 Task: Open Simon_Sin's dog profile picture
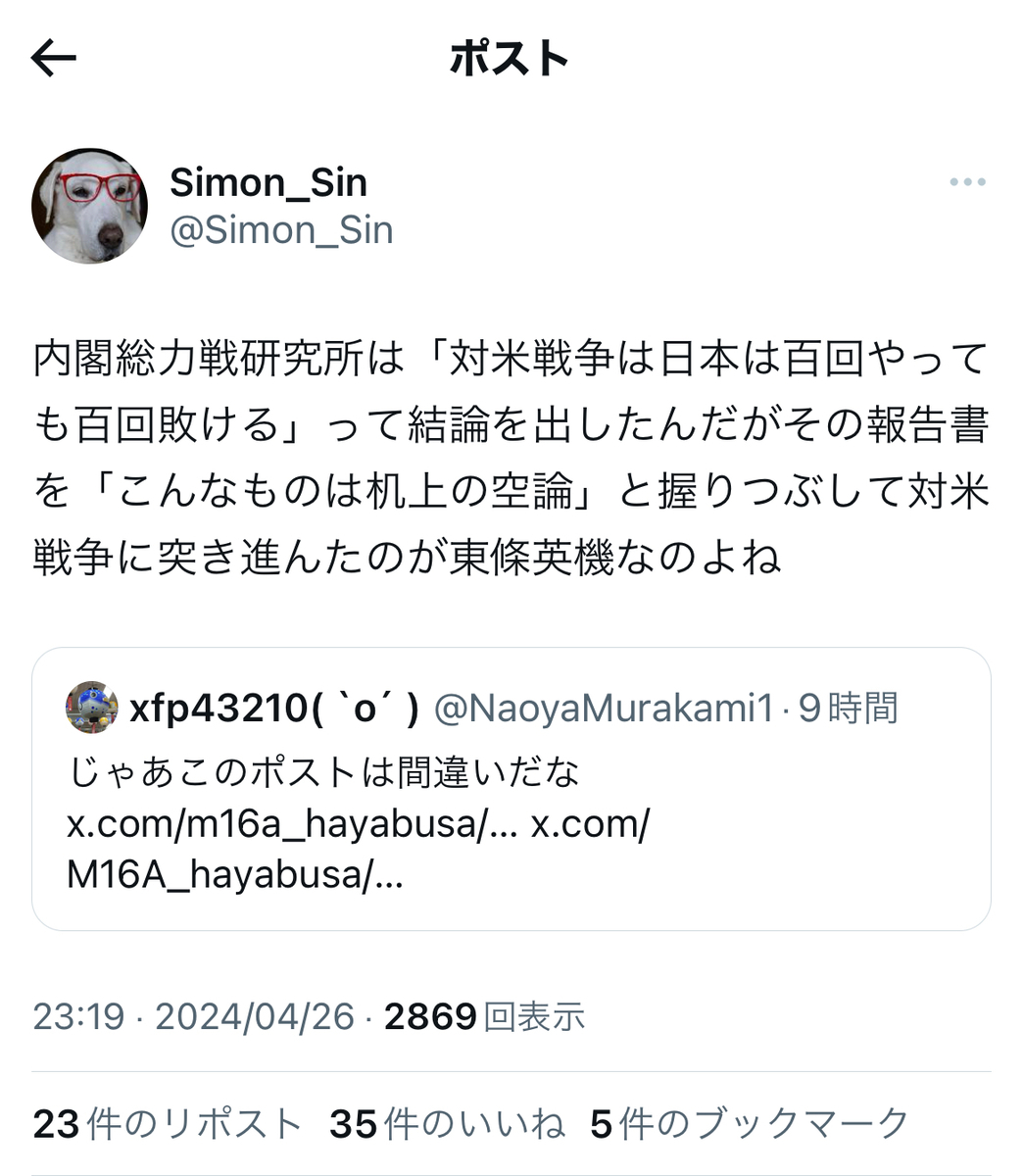click(89, 207)
